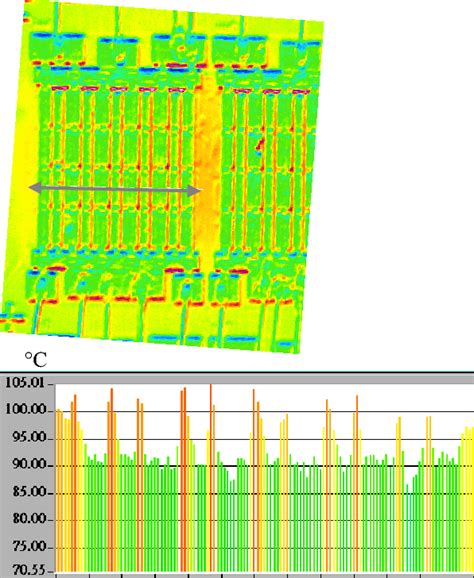Click the 80.00 axis label

pos(29,519)
